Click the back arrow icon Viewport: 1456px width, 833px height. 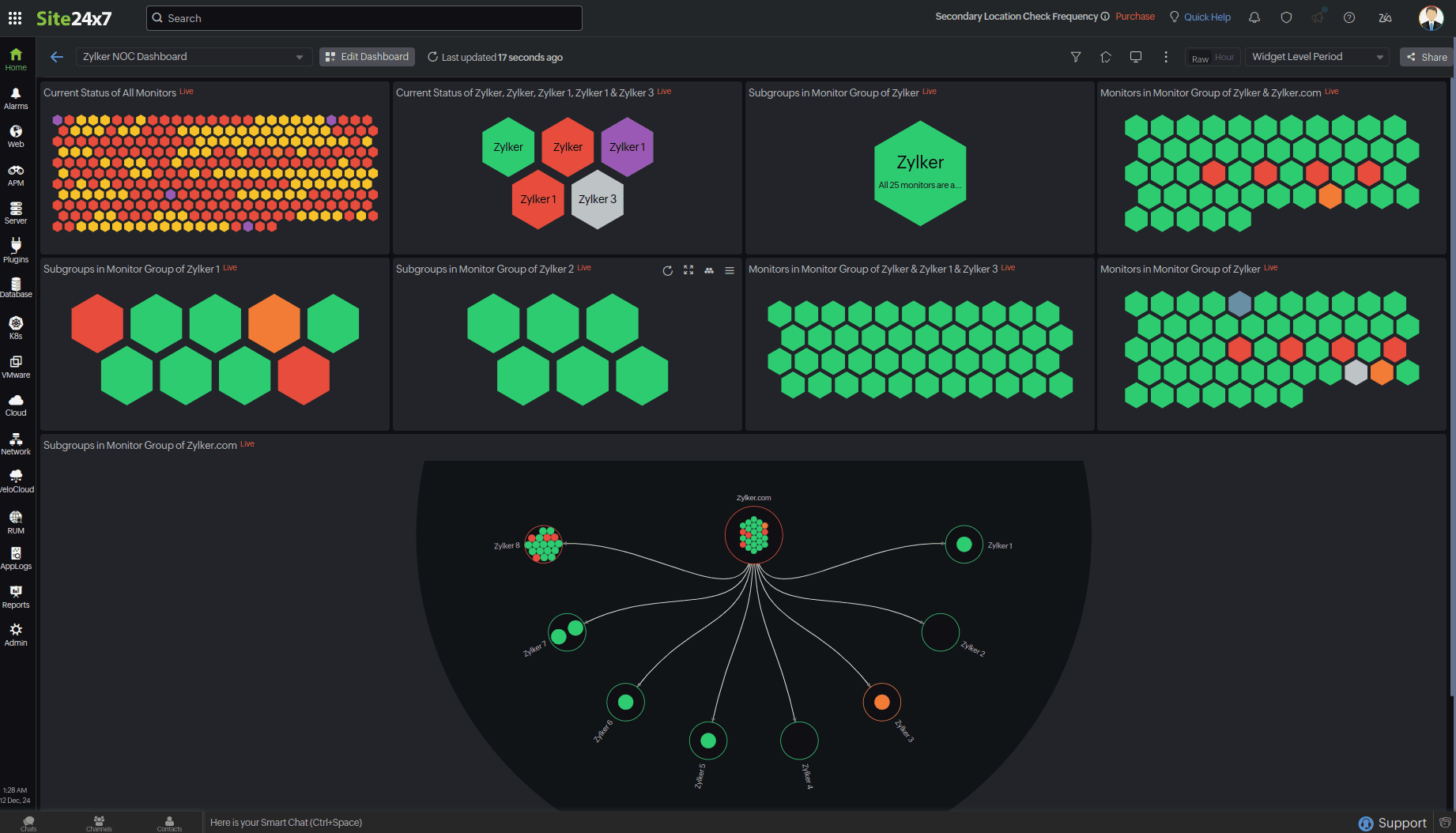(x=56, y=57)
